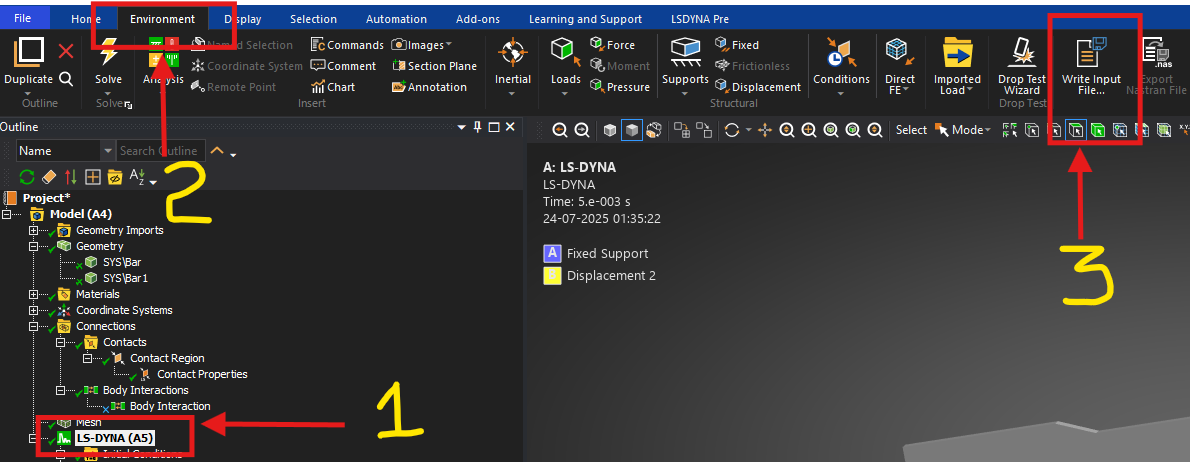
Task: Click the eraser clear-filter icon in Outline
Action: [x=49, y=177]
